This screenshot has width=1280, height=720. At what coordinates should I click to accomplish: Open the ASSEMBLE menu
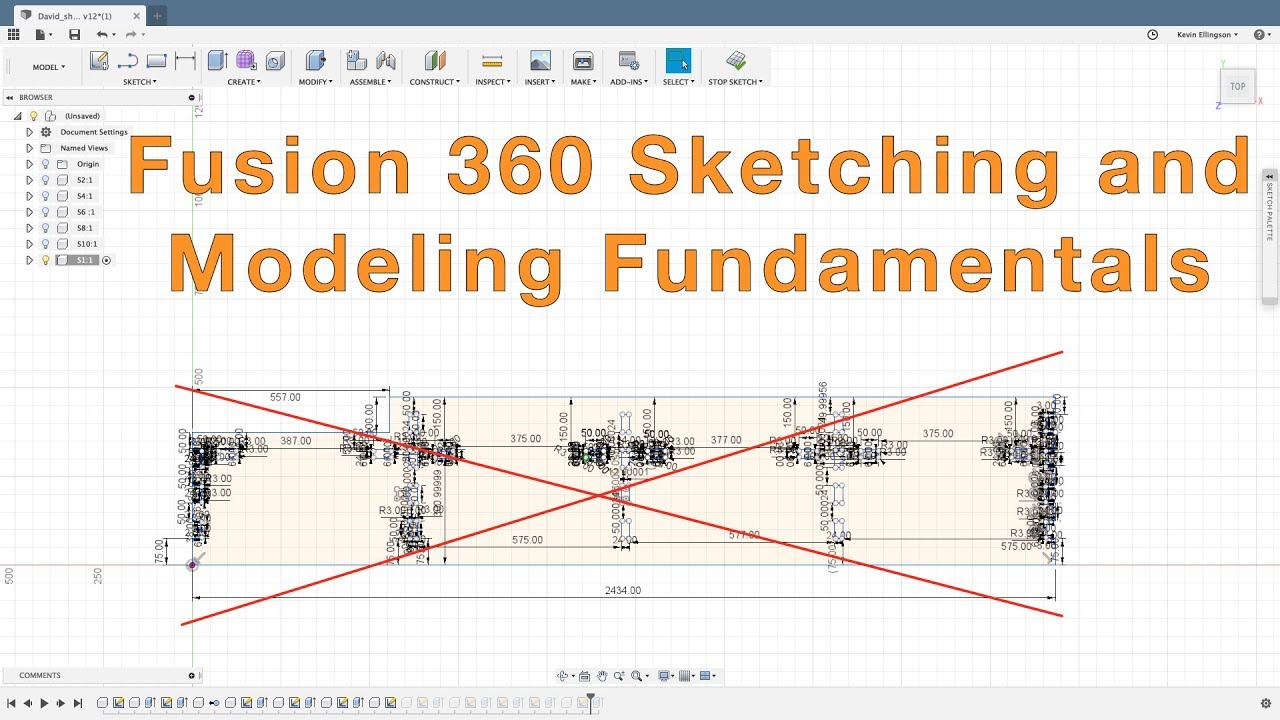(x=372, y=82)
